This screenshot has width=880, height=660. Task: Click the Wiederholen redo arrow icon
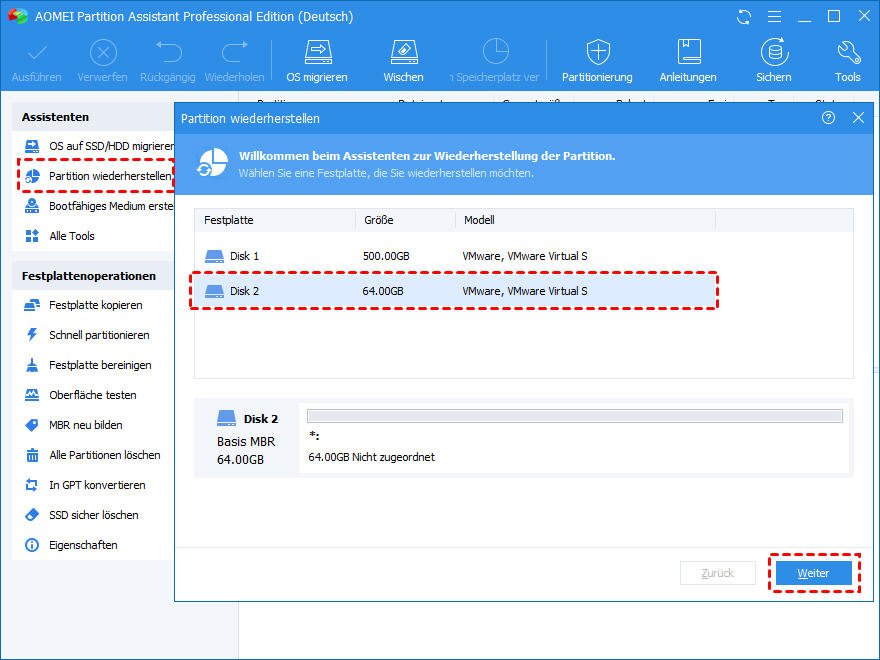coord(235,52)
